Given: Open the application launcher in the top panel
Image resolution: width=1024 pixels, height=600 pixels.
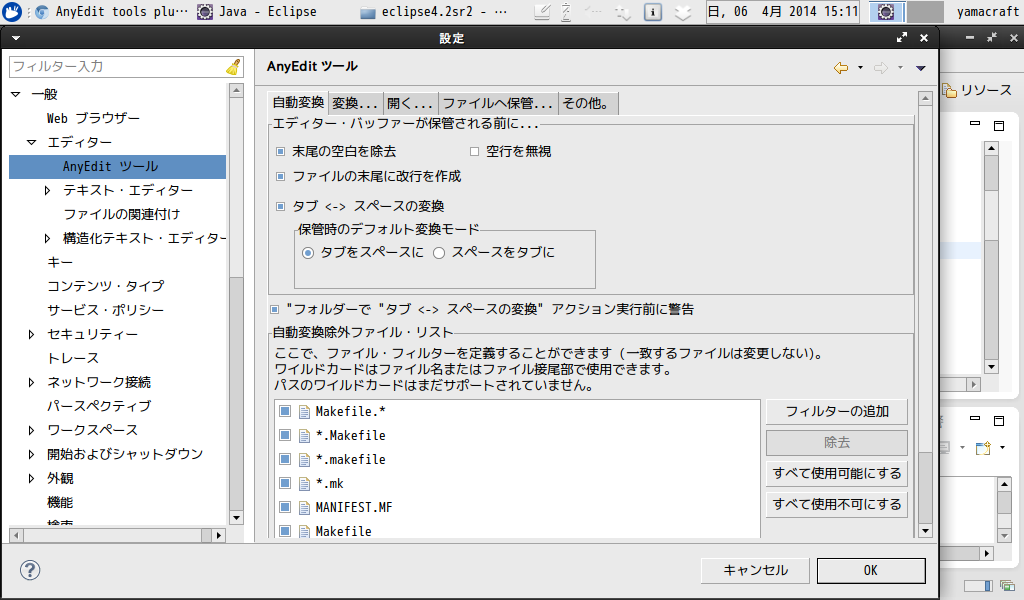Looking at the screenshot, I should 12,11.
